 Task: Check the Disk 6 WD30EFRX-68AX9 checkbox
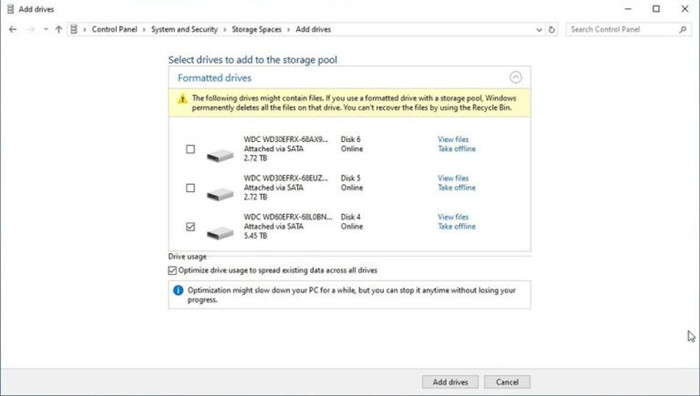pyautogui.click(x=191, y=149)
